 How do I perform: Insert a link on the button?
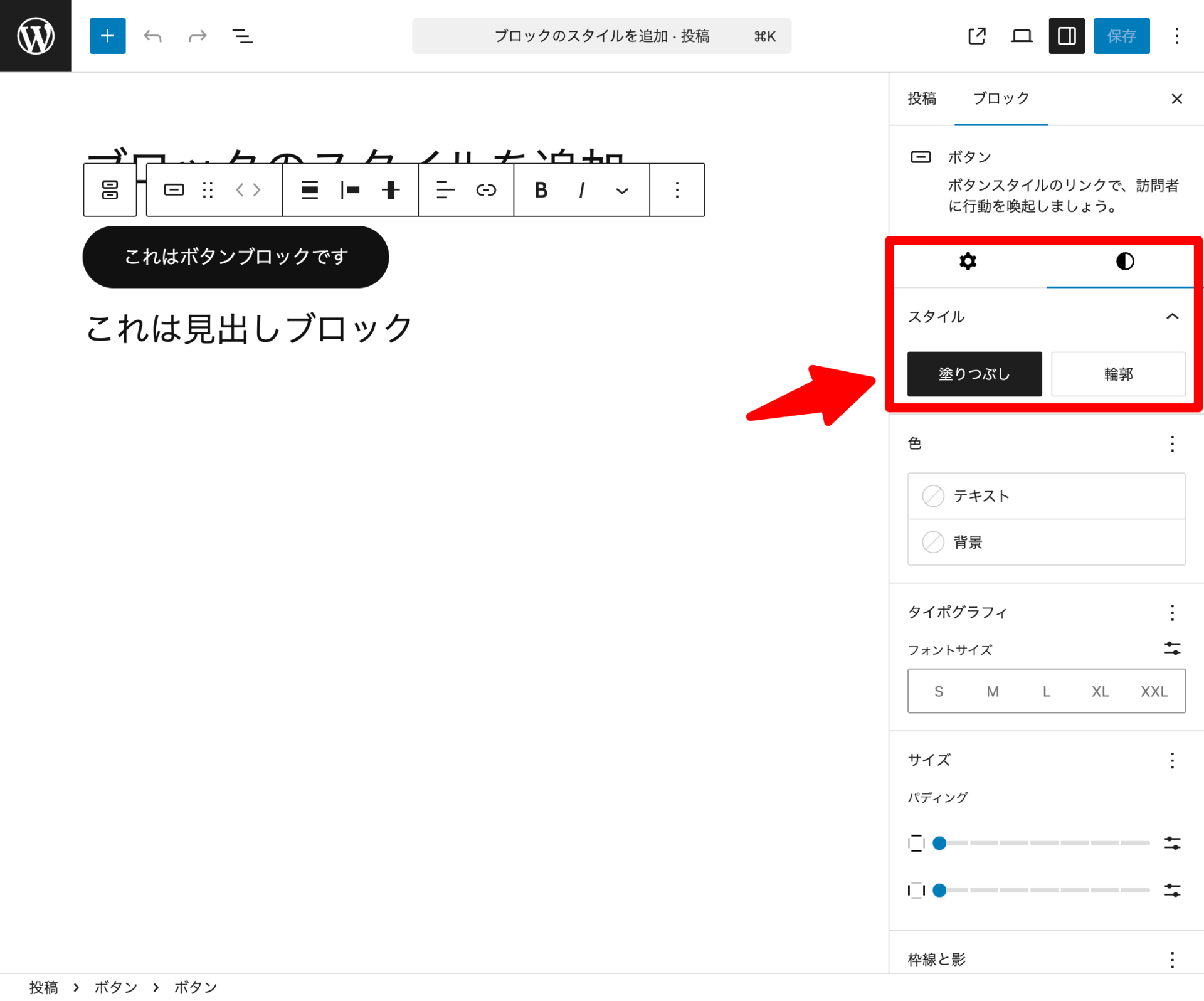(x=486, y=190)
